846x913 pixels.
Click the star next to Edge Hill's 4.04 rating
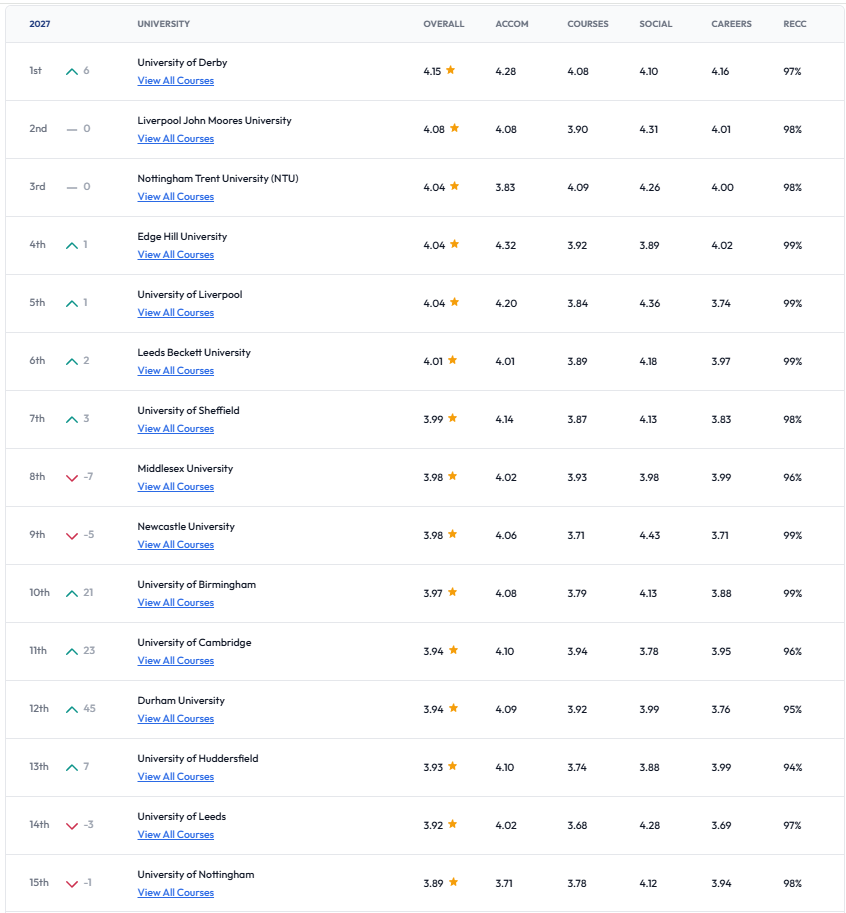pyautogui.click(x=455, y=244)
